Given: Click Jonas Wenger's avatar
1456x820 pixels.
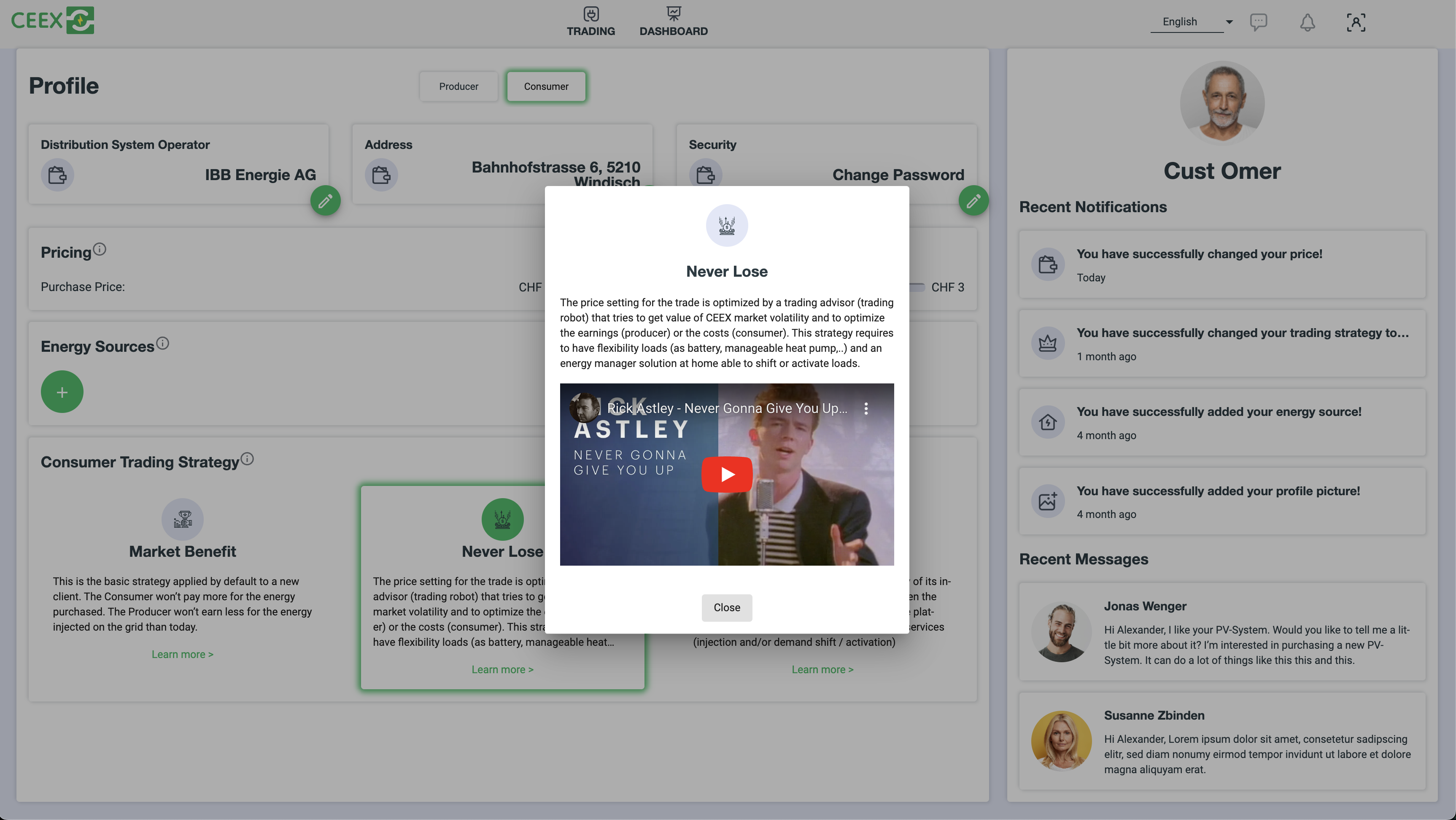Looking at the screenshot, I should tap(1061, 632).
